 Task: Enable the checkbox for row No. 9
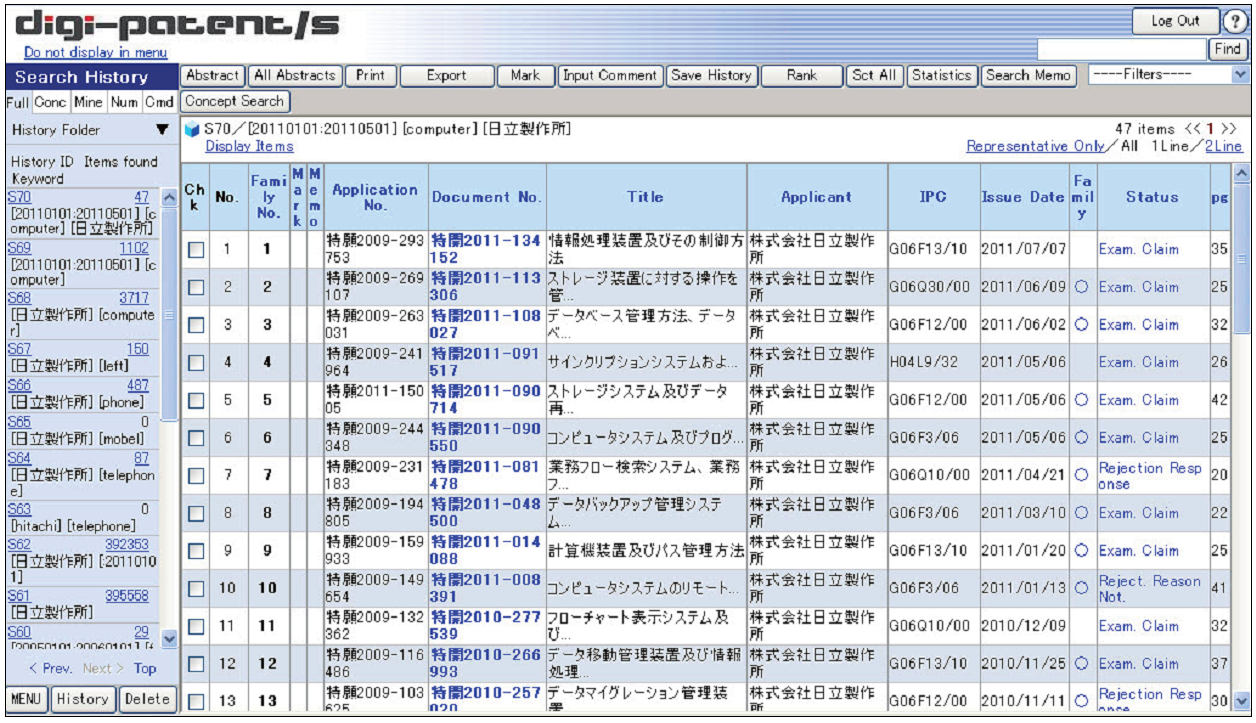(196, 552)
